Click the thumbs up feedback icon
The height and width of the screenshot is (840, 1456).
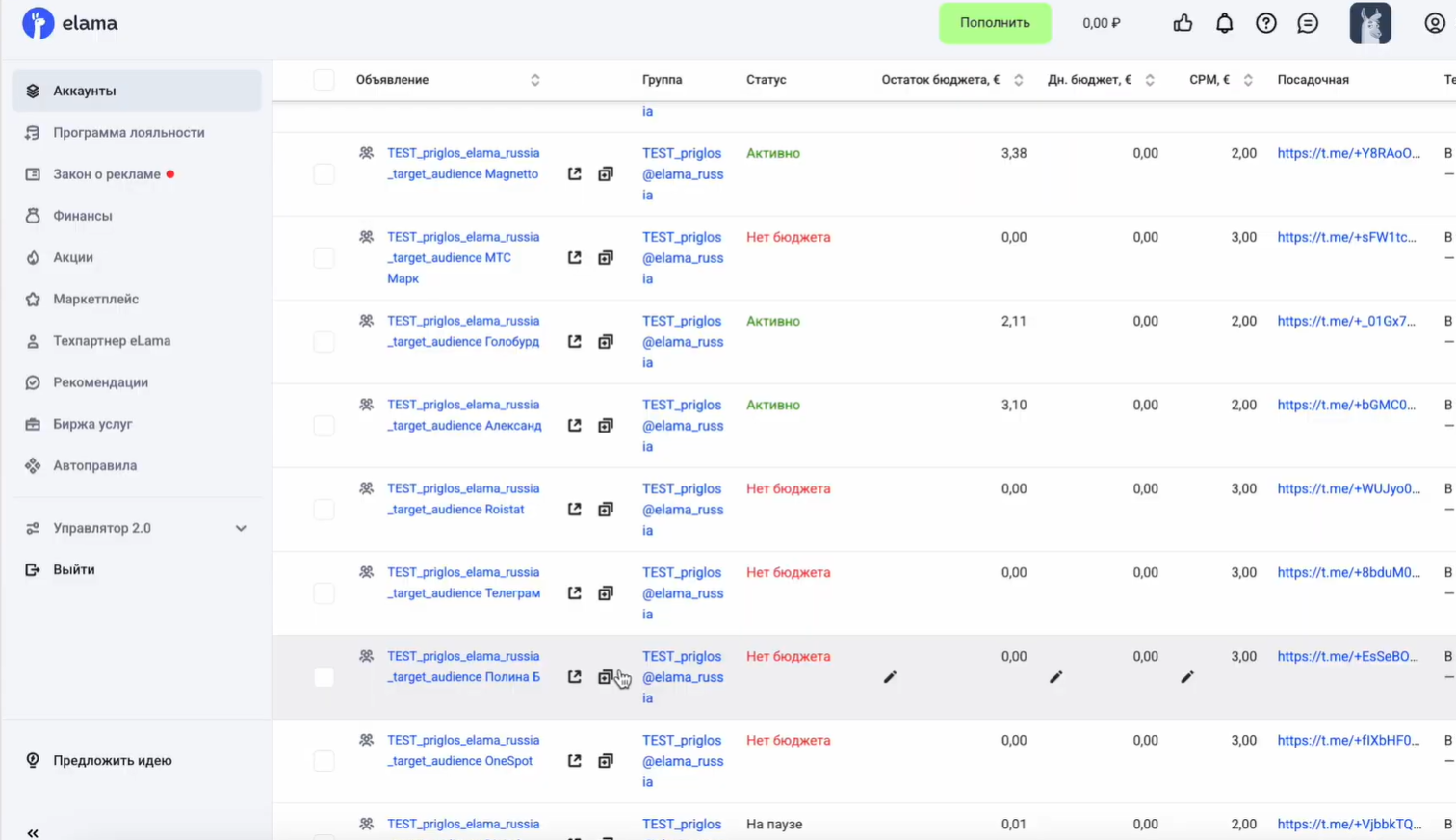pos(1183,23)
